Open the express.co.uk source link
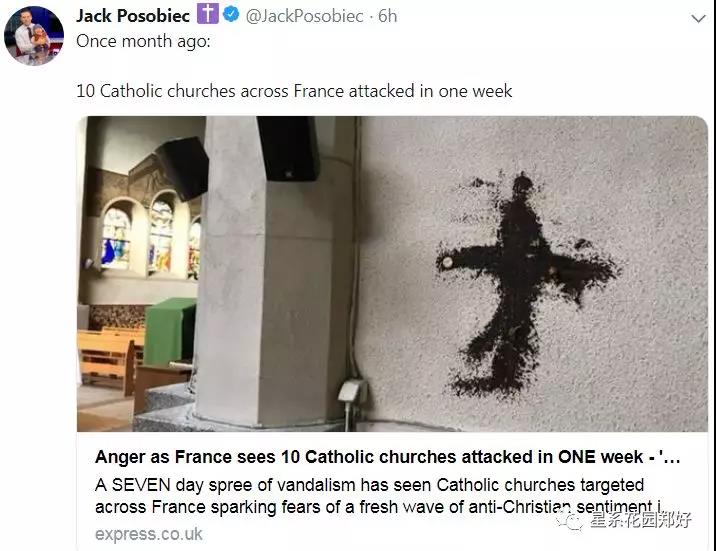Image resolution: width=716 pixels, height=551 pixels. point(148,534)
